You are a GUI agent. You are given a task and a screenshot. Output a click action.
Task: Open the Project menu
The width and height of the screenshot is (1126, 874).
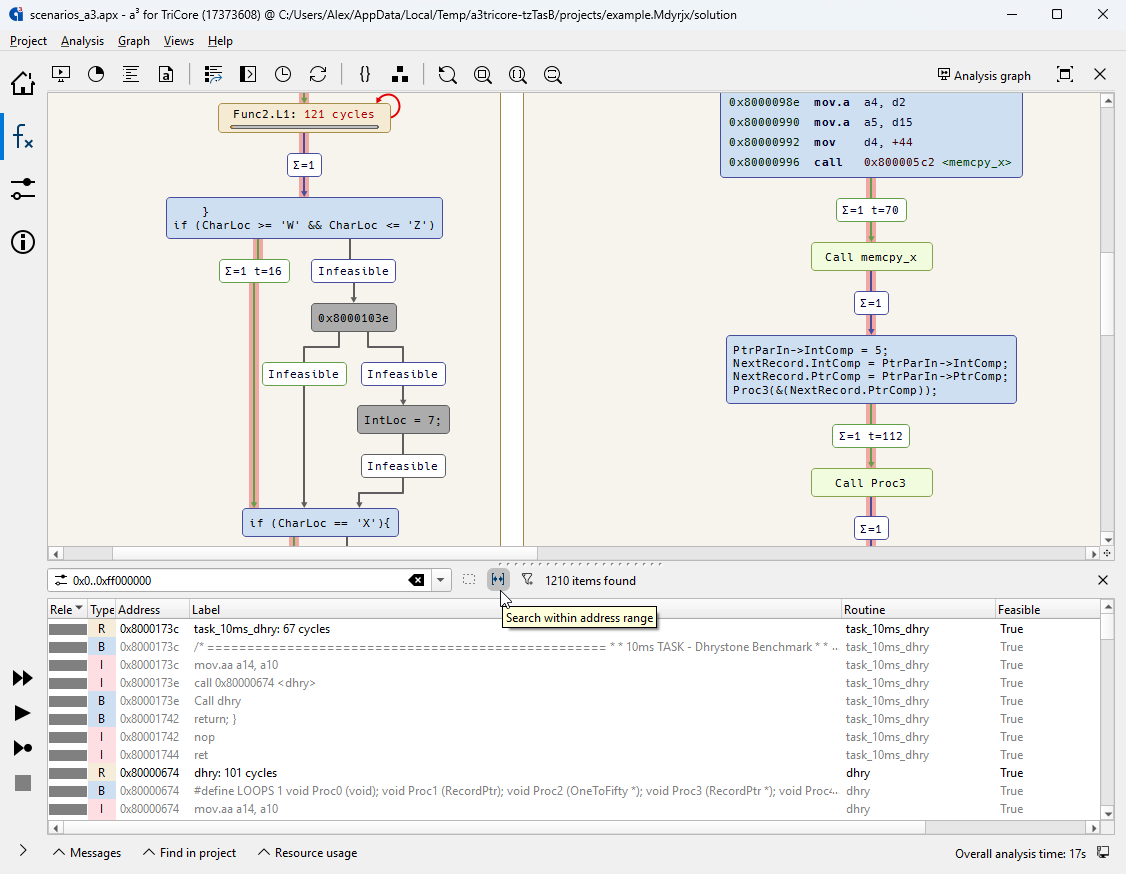pos(28,41)
